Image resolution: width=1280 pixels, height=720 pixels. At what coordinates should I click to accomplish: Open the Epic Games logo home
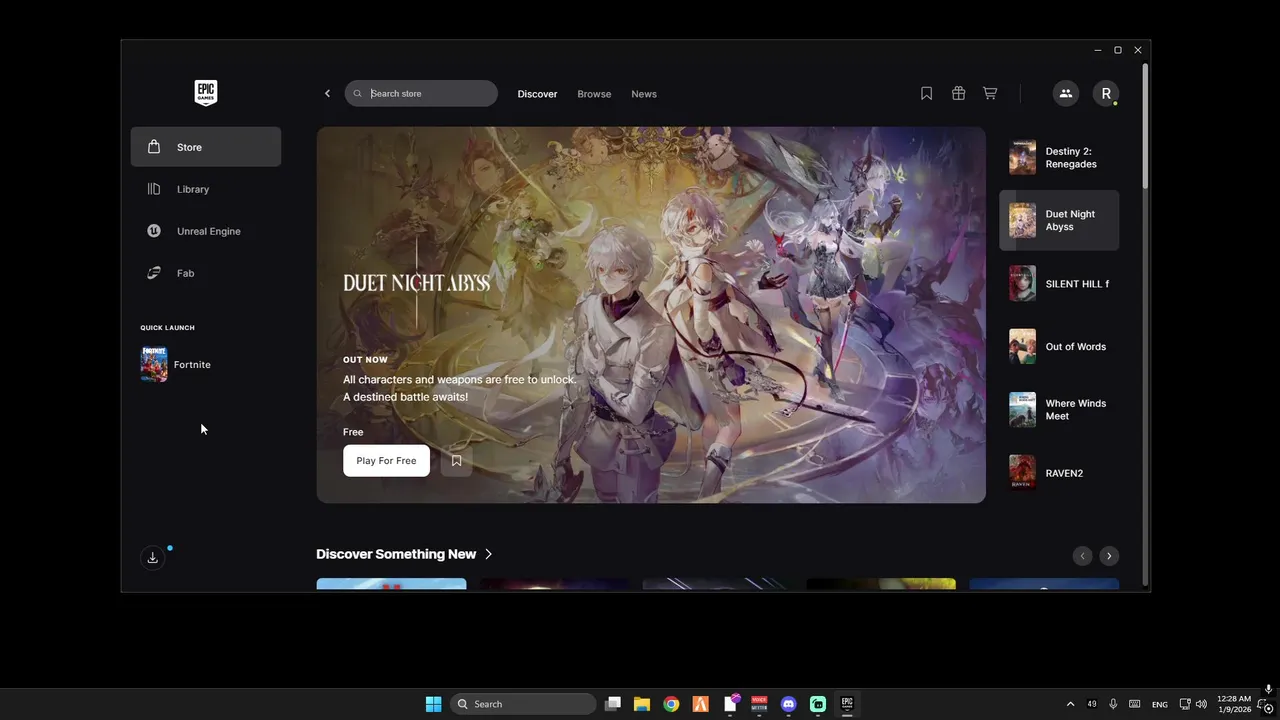tap(205, 93)
